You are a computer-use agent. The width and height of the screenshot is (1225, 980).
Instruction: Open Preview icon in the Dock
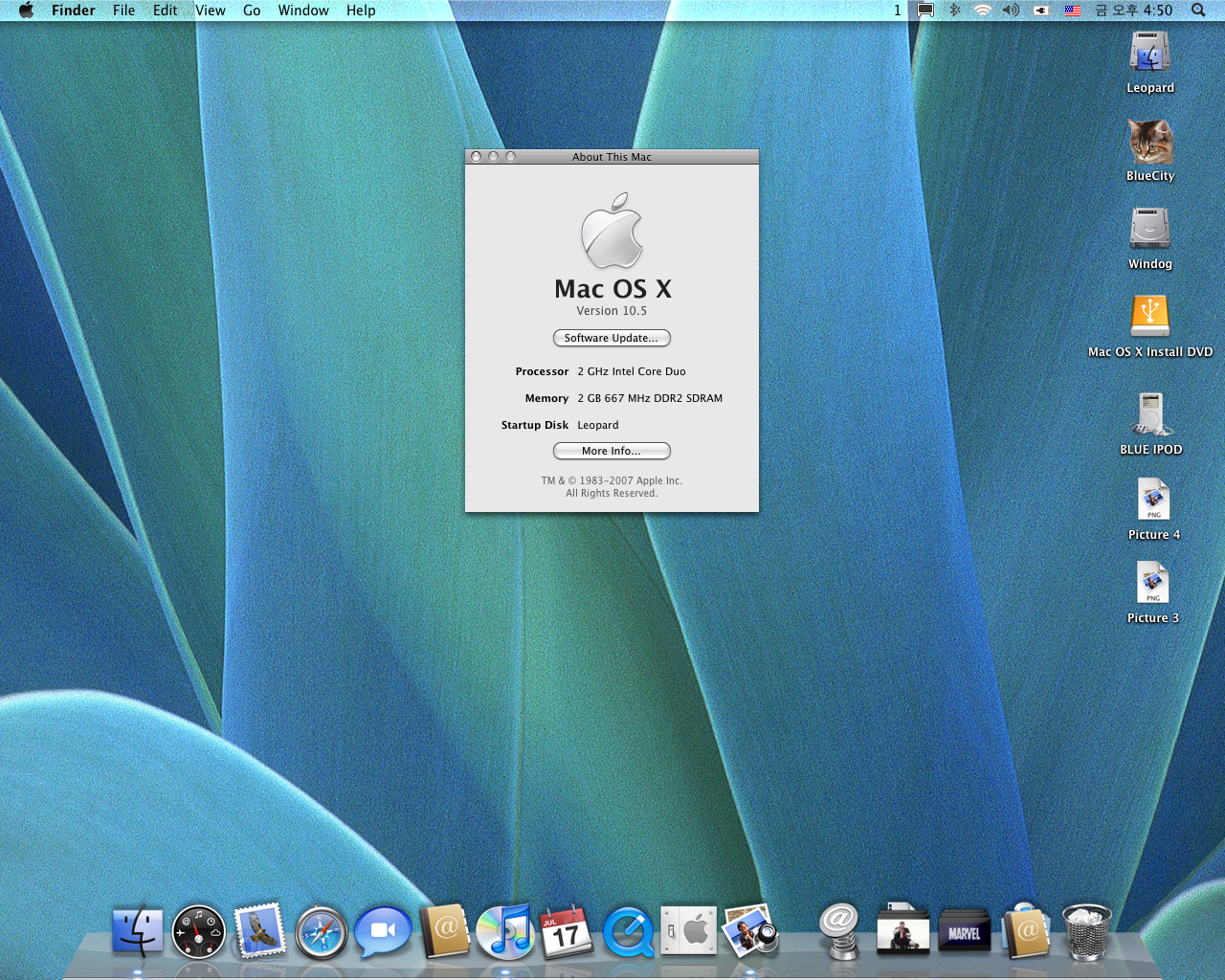tap(750, 931)
